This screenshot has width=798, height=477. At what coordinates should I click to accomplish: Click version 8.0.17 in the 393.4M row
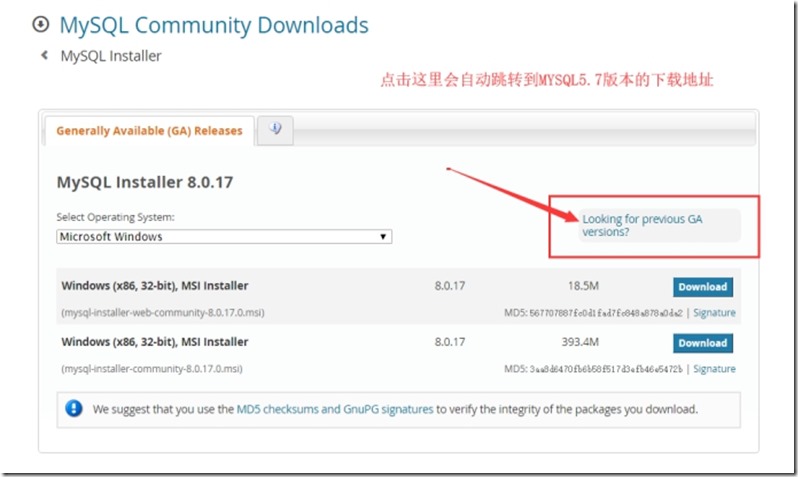(450, 342)
